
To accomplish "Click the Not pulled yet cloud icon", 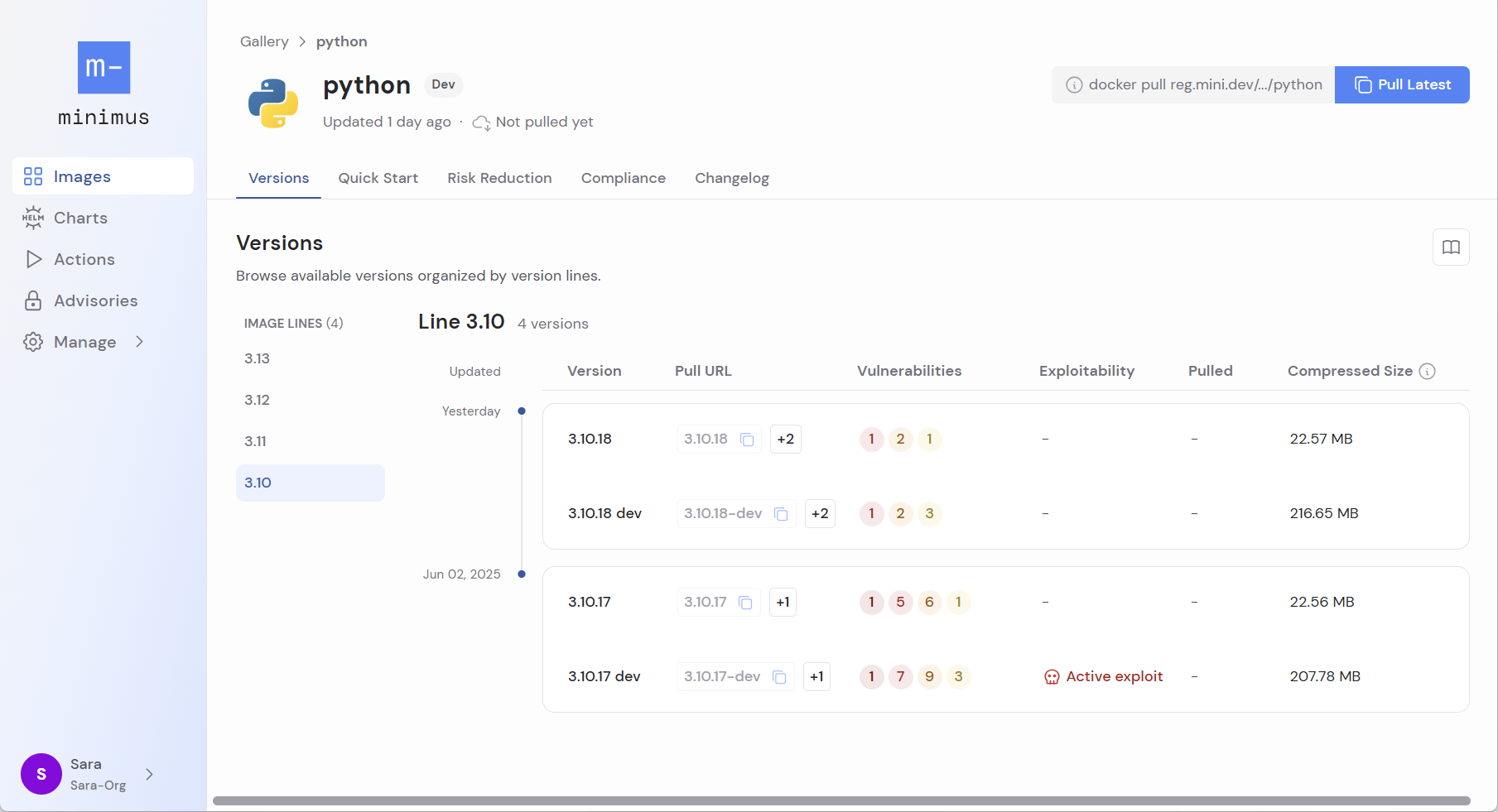I will [481, 123].
